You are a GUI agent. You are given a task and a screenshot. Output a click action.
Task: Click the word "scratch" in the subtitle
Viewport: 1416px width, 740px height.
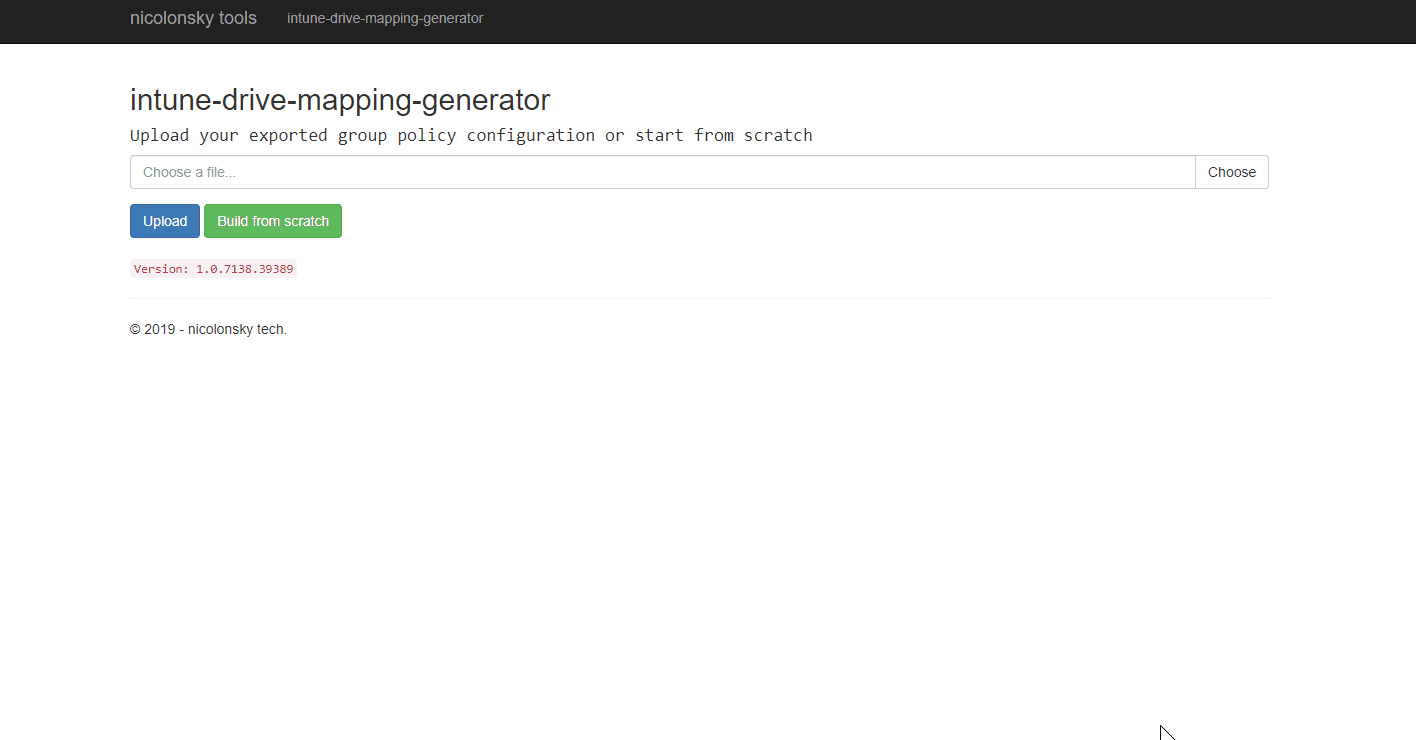tap(778, 135)
